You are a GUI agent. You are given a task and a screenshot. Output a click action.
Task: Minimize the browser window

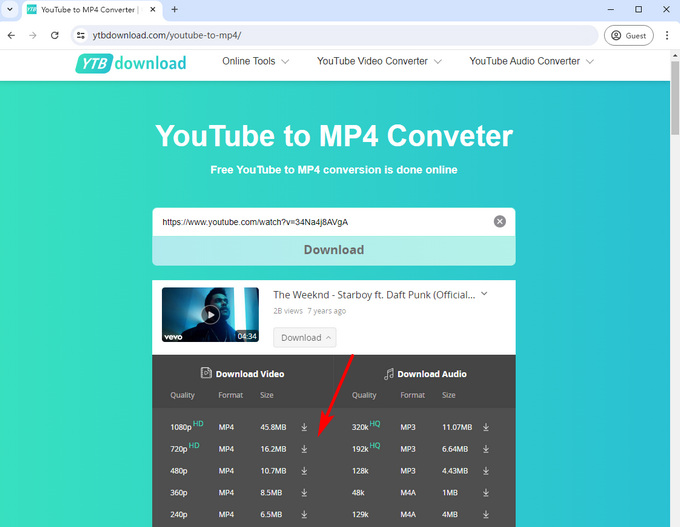click(x=611, y=9)
